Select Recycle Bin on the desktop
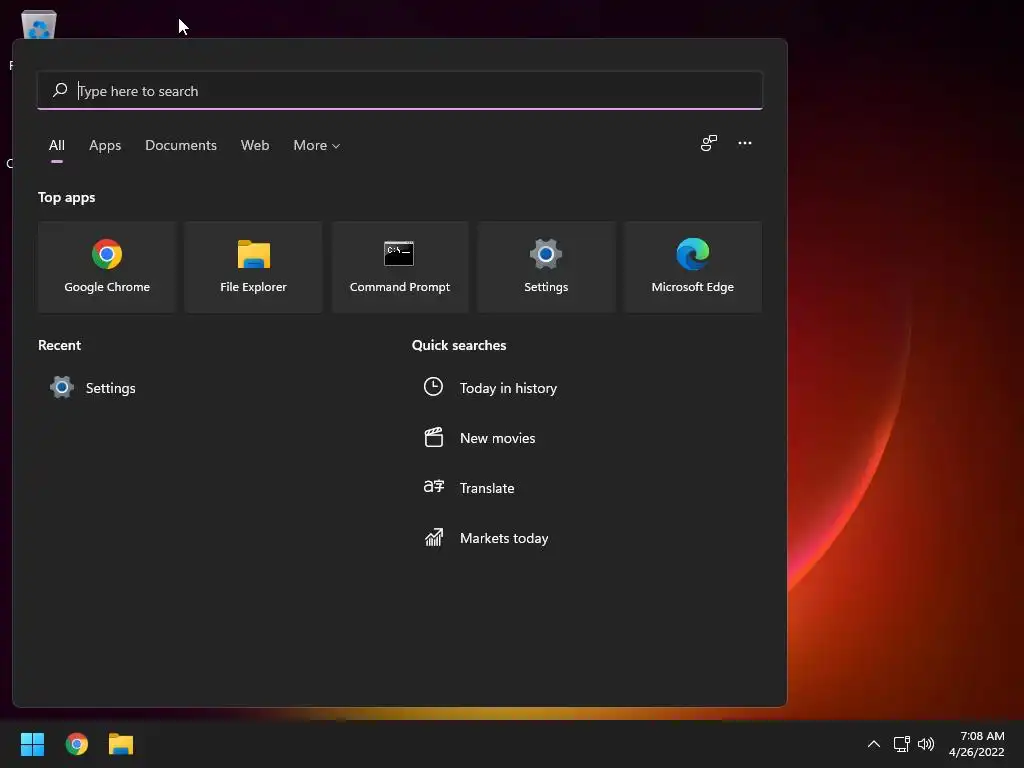Image resolution: width=1024 pixels, height=768 pixels. click(x=39, y=25)
